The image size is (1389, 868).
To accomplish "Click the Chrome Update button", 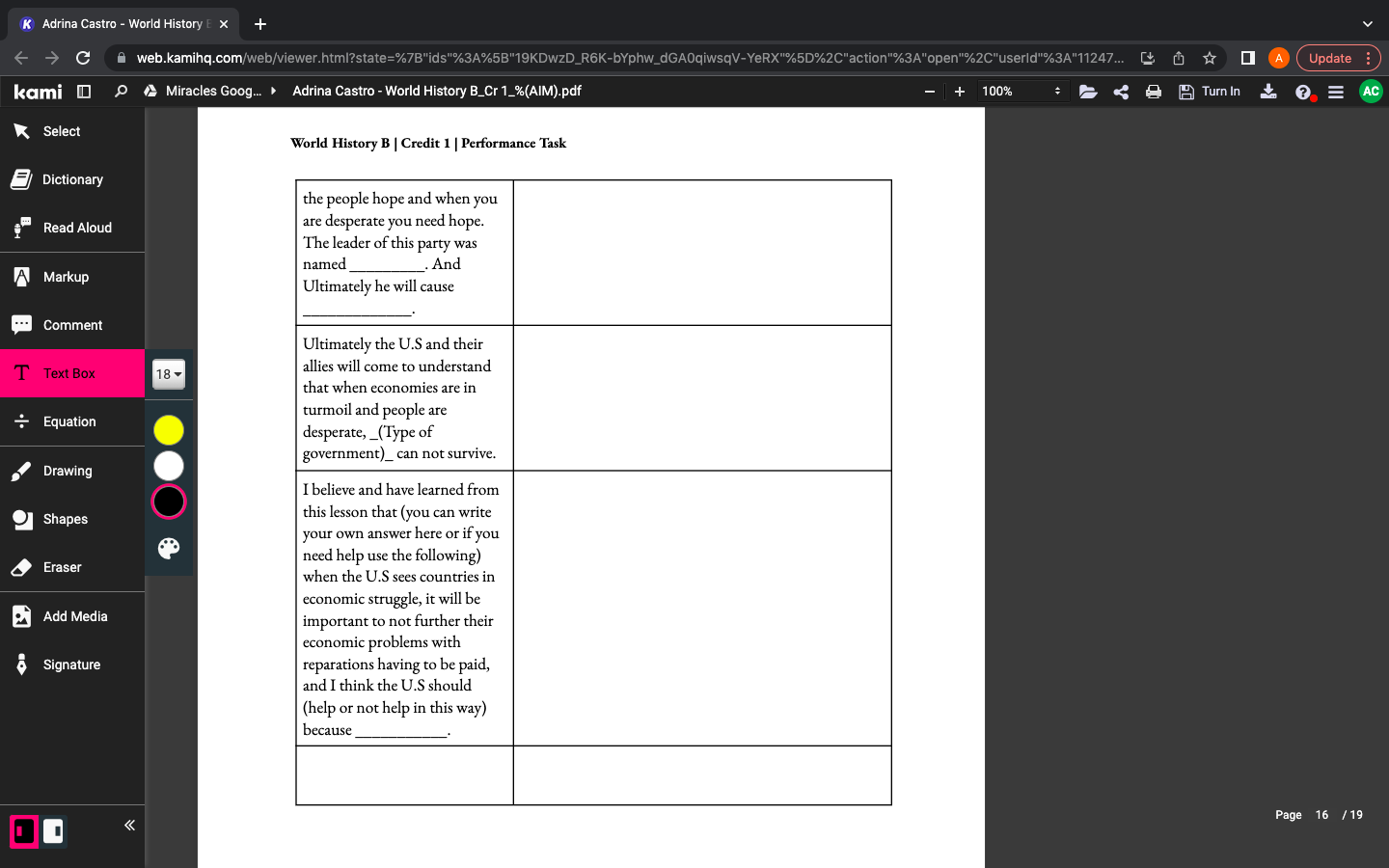I will pos(1329,58).
